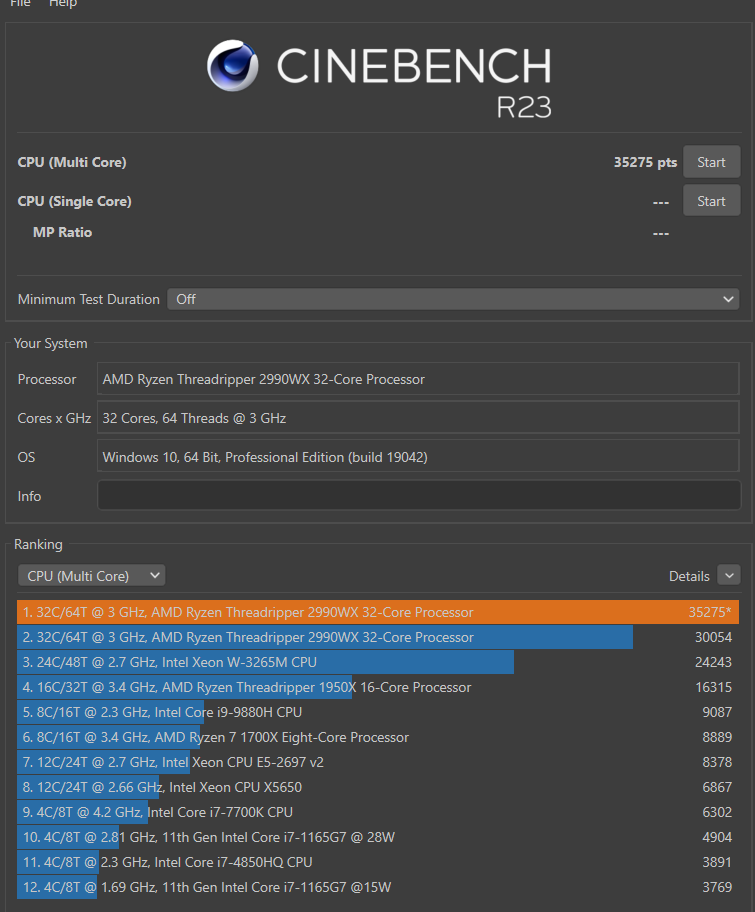Click the 35275 pts multi core score
This screenshot has height=912, width=755.
coord(645,162)
